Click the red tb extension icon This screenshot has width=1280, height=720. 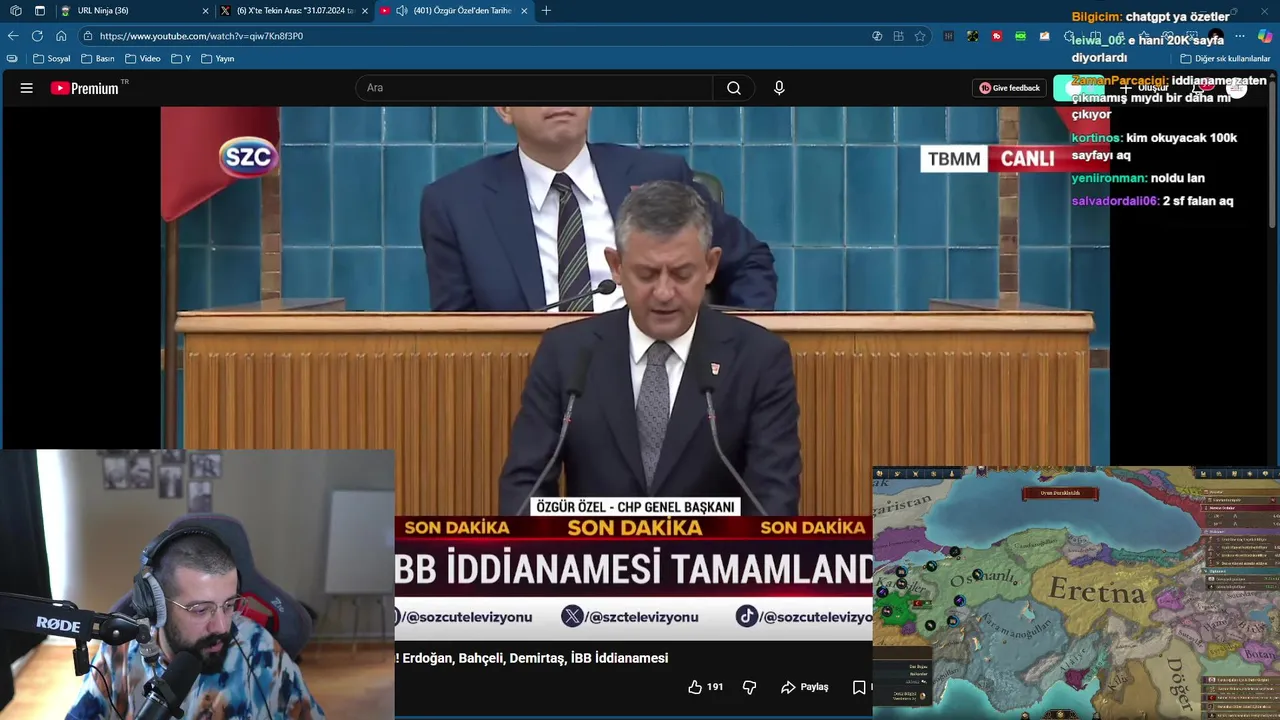(997, 36)
